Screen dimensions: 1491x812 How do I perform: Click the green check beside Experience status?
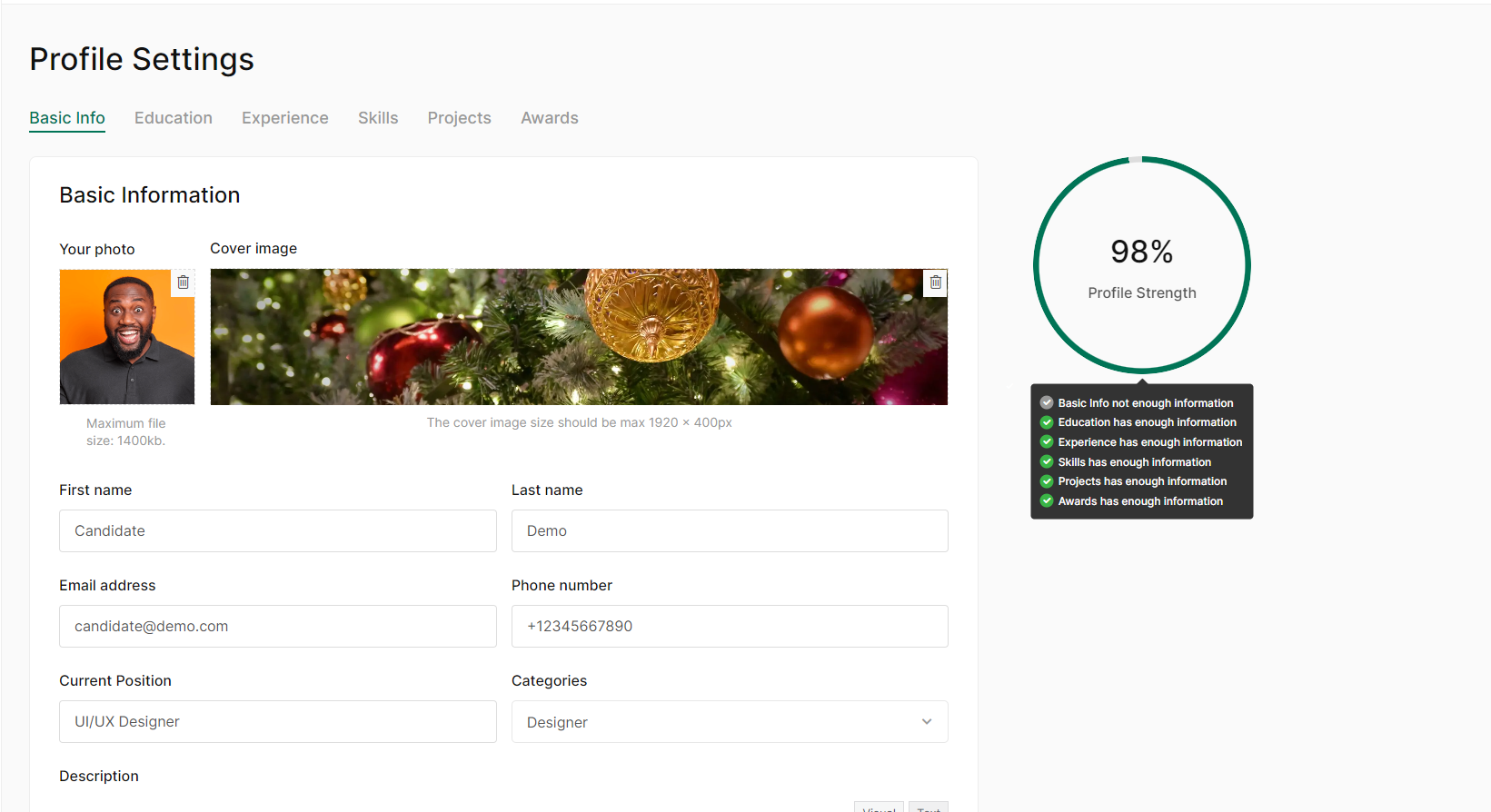(1047, 442)
